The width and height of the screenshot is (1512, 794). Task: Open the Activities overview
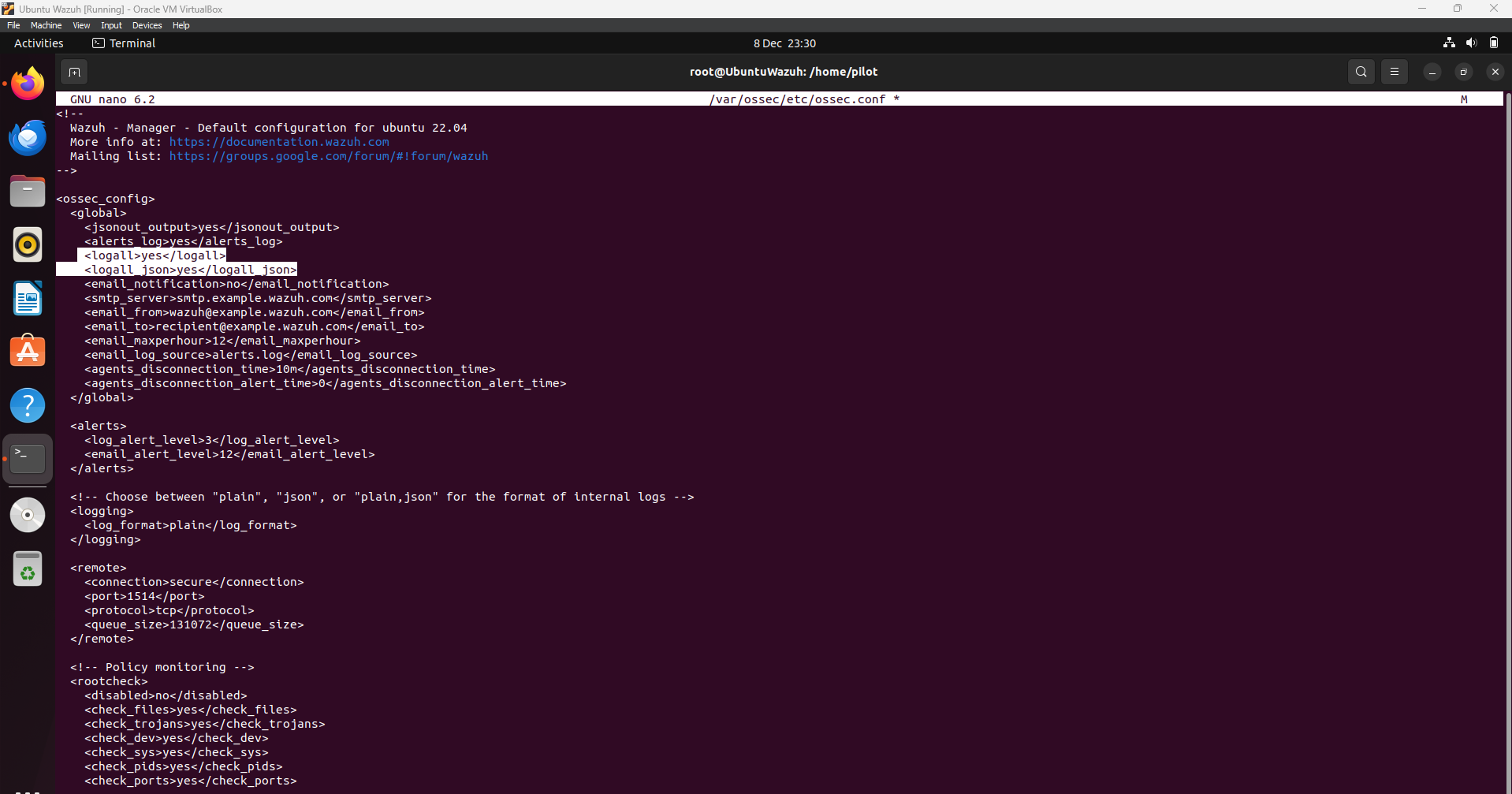tap(38, 43)
